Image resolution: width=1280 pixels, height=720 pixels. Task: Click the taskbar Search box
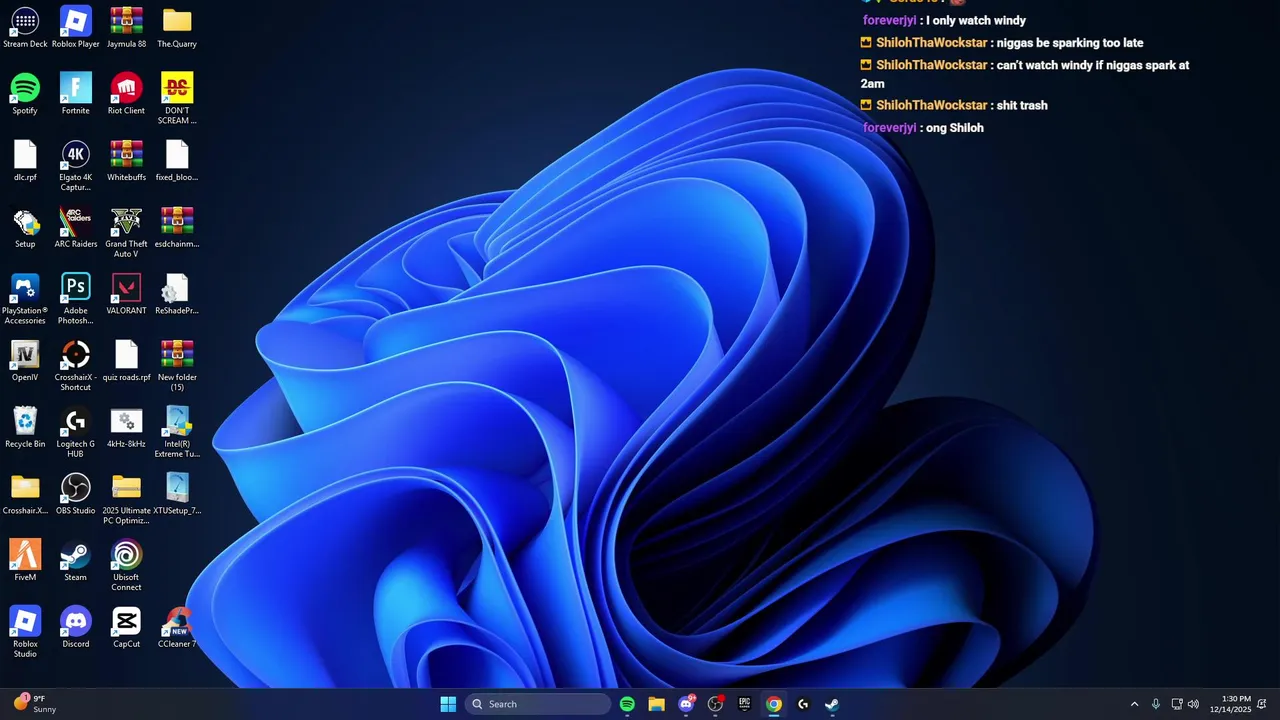(x=539, y=704)
